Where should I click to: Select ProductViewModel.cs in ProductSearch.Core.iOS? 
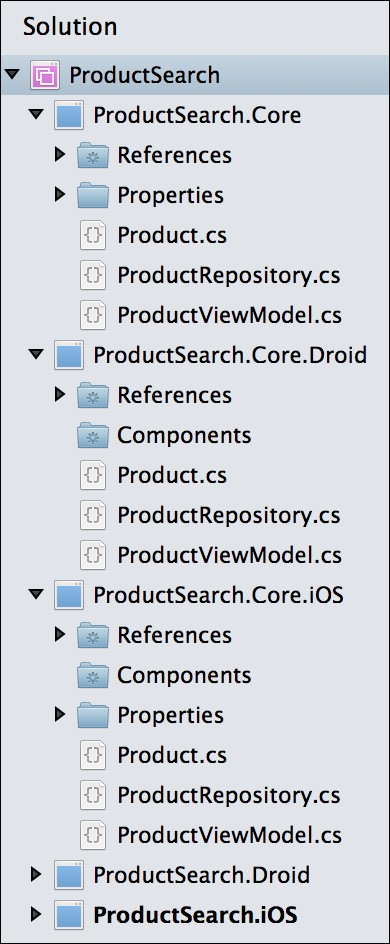pyautogui.click(x=229, y=835)
